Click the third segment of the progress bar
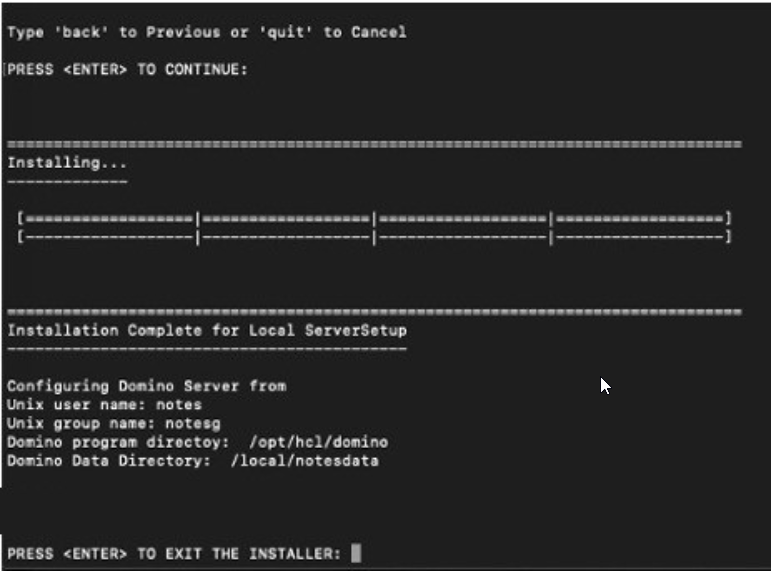Viewport: 772px width, 573px height. click(x=462, y=218)
